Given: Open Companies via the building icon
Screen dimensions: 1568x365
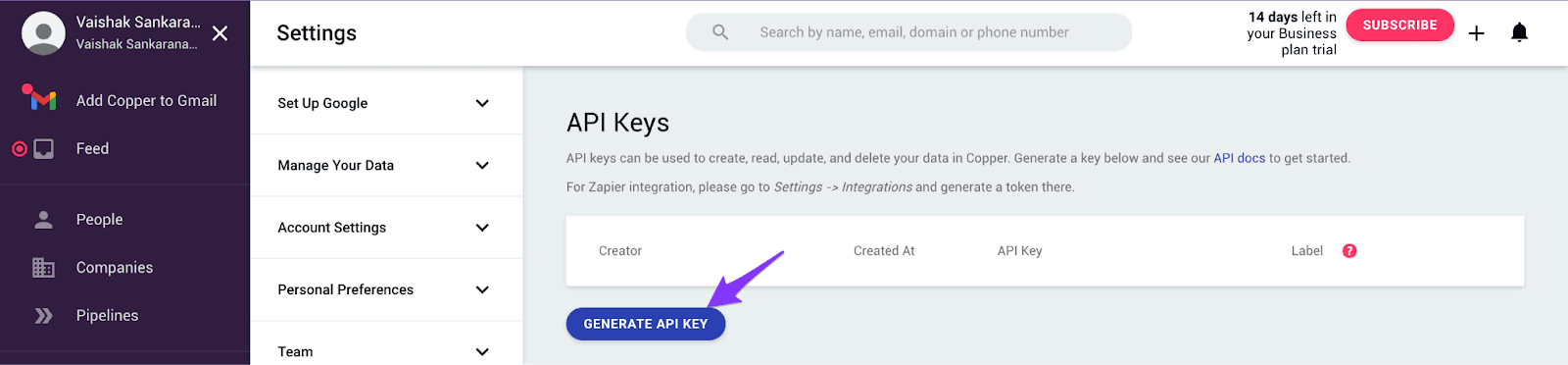Looking at the screenshot, I should click(x=43, y=268).
